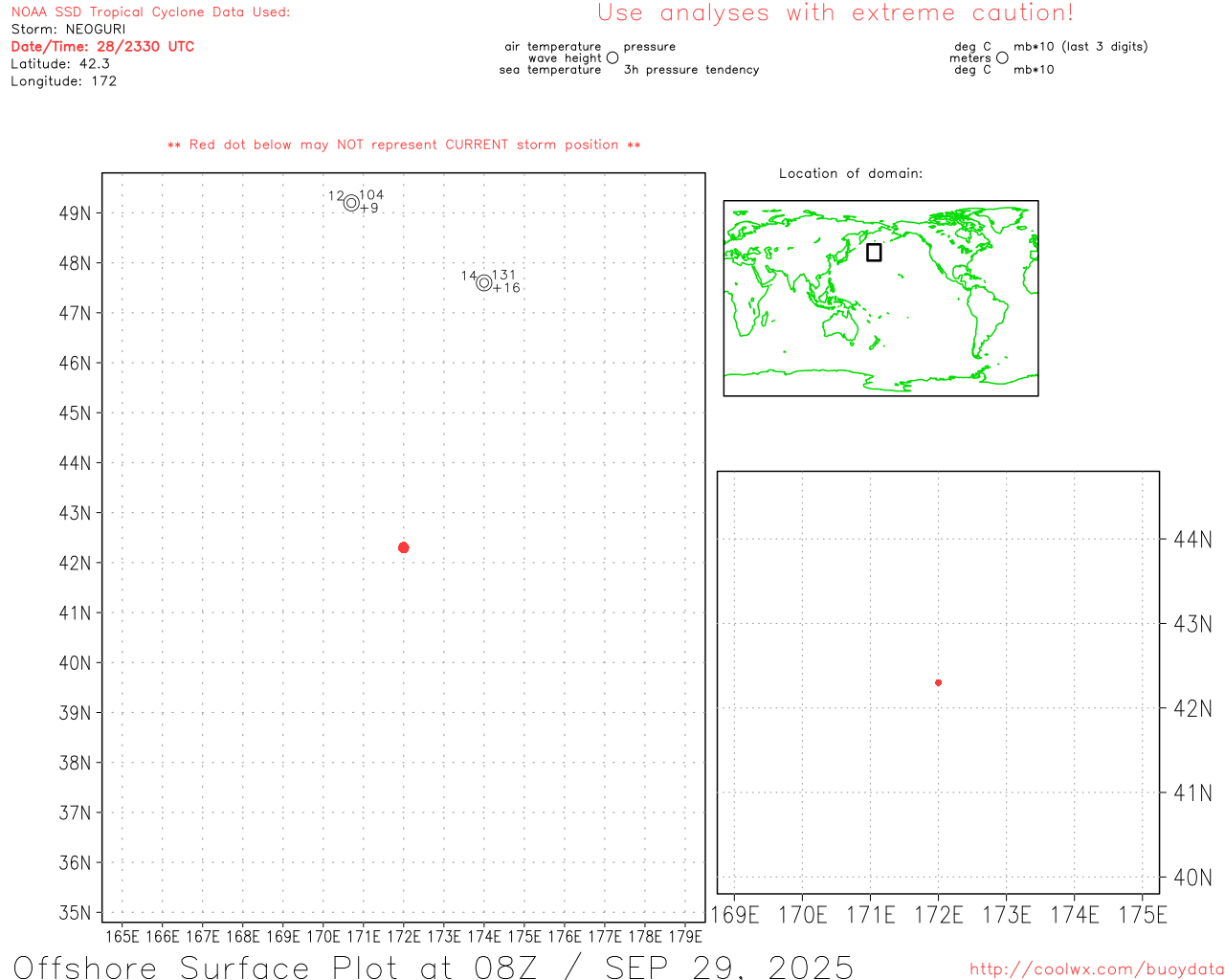Click the "3h pressure tendency" legend label
The width and height of the screenshot is (1225, 980).
pyautogui.click(x=691, y=70)
